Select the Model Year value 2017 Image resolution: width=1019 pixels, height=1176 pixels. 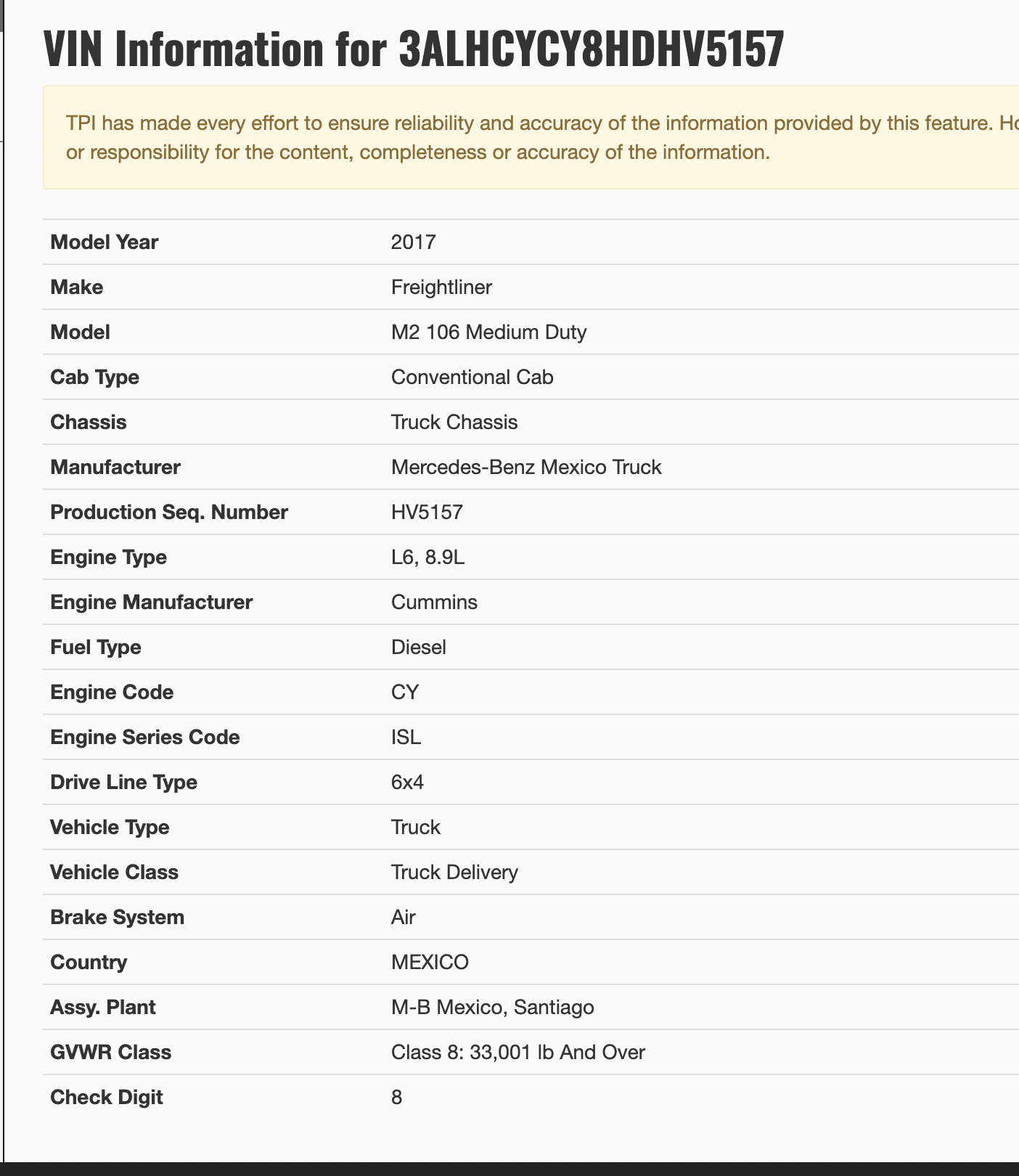[413, 242]
